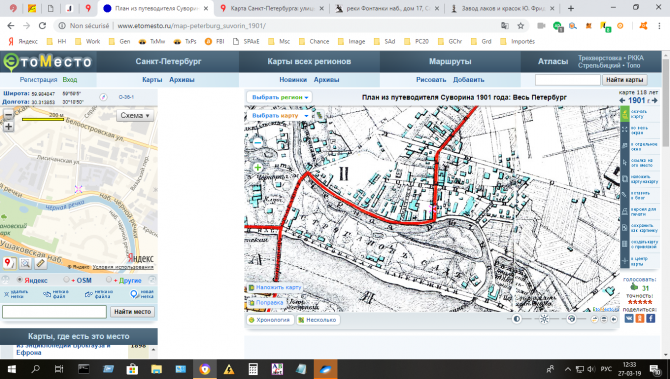Image resolution: width=670 pixels, height=379 pixels.
Task: Adjust the map contrast slider
Action: 517,319
